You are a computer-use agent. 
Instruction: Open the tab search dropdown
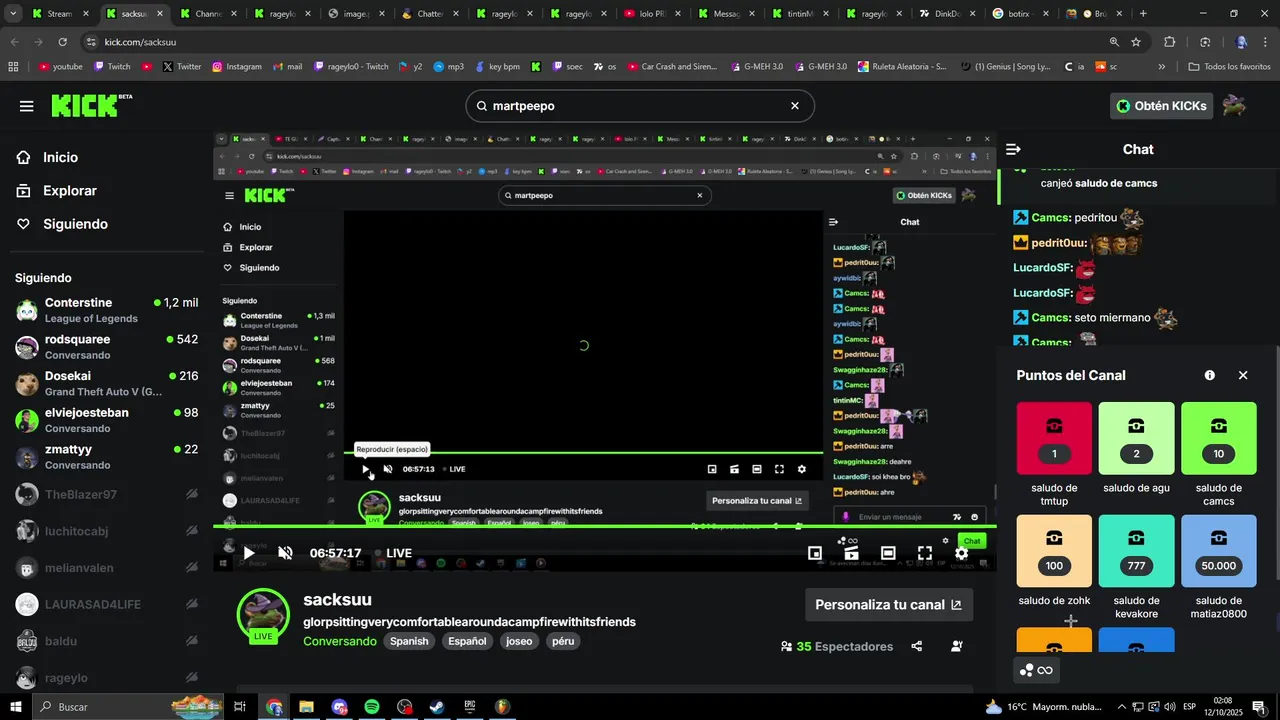11,14
